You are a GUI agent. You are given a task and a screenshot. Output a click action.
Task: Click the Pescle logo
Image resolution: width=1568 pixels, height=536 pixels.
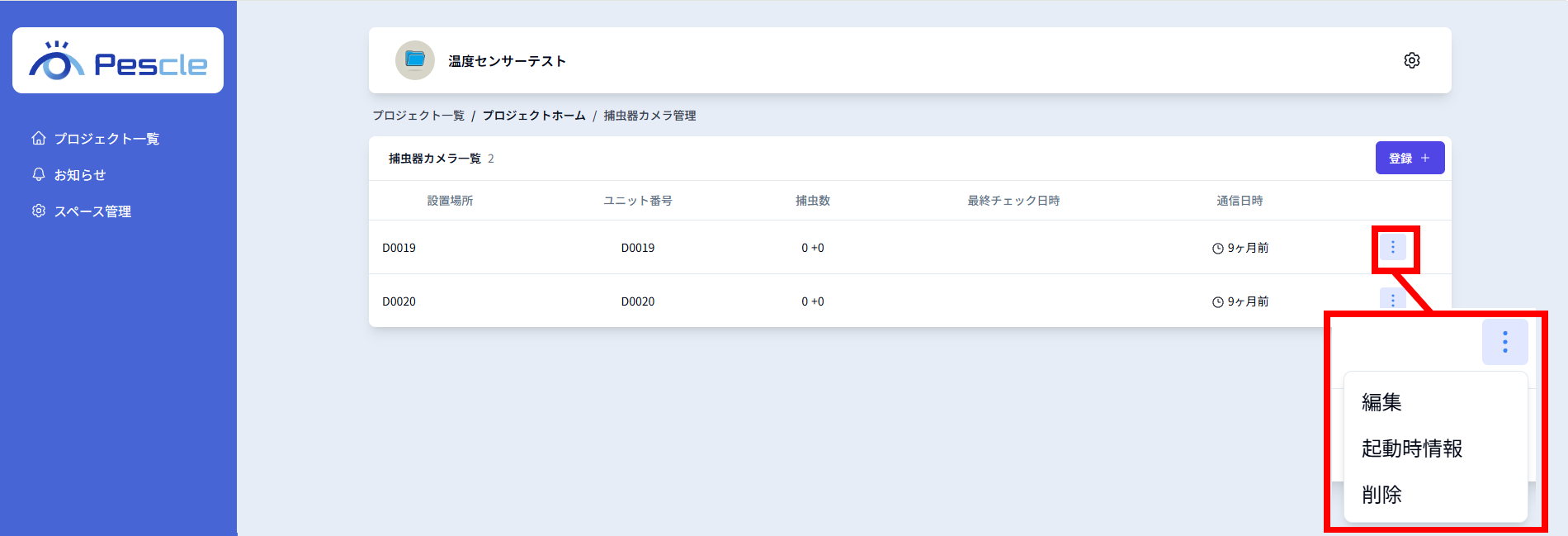point(118,61)
